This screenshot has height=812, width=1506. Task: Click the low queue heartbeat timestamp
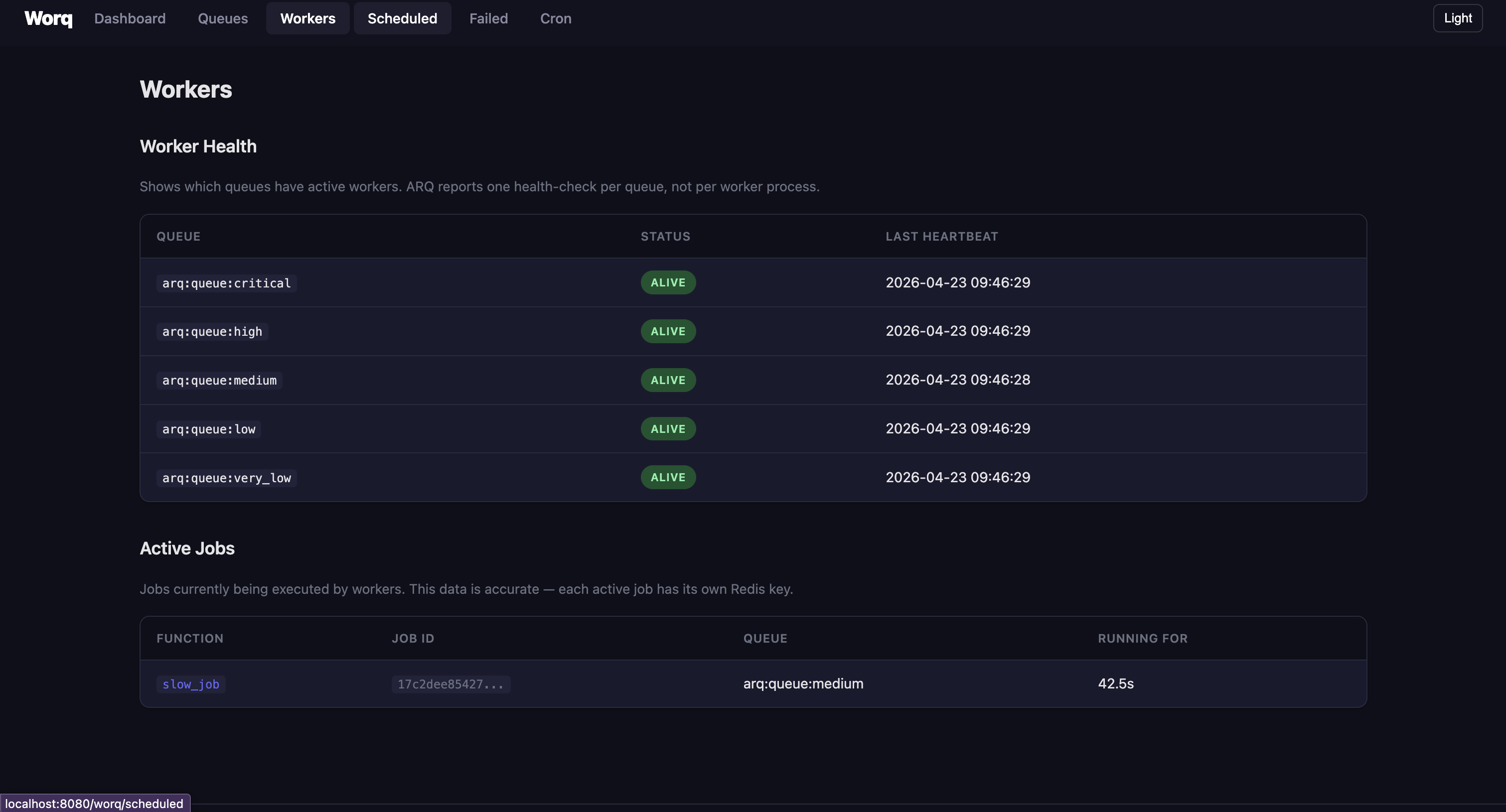point(958,428)
